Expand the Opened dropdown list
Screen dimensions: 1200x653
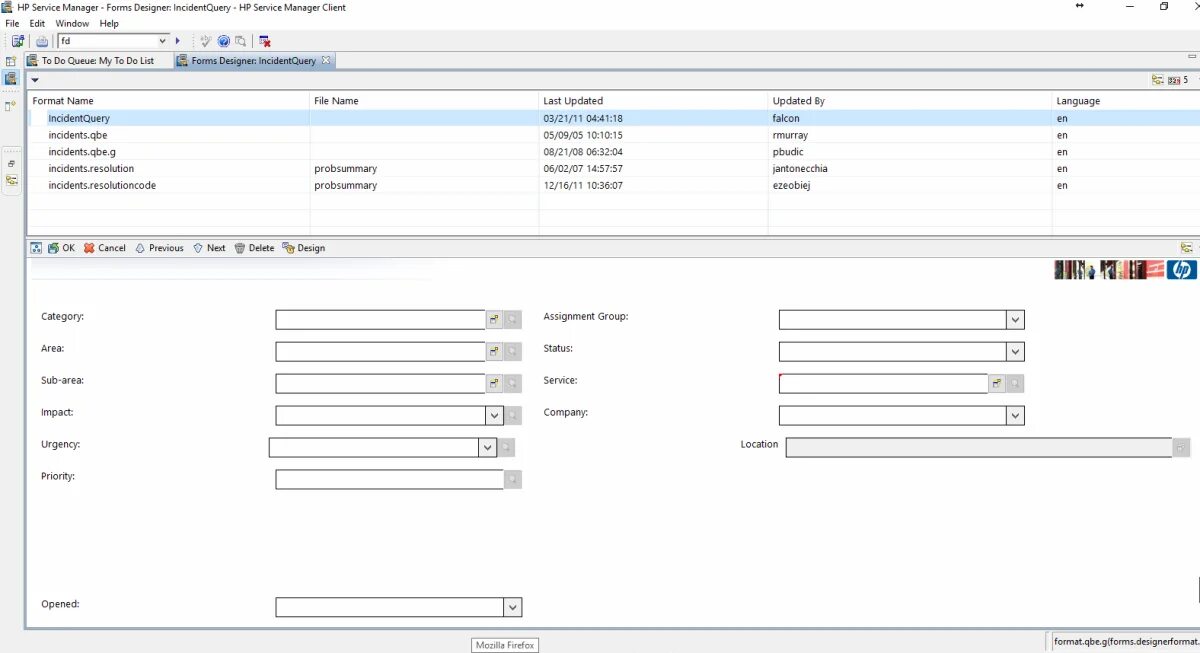(x=513, y=607)
